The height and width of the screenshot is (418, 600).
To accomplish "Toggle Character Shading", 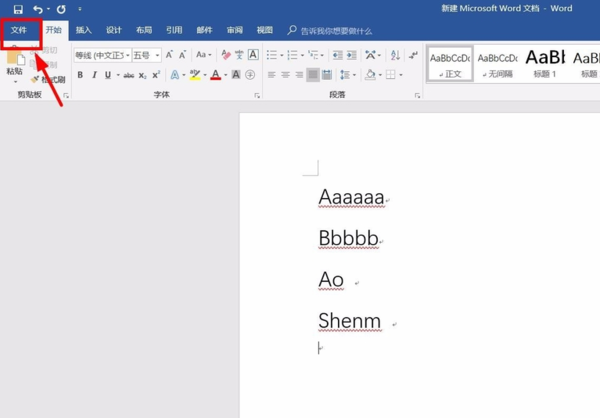I will coord(236,75).
